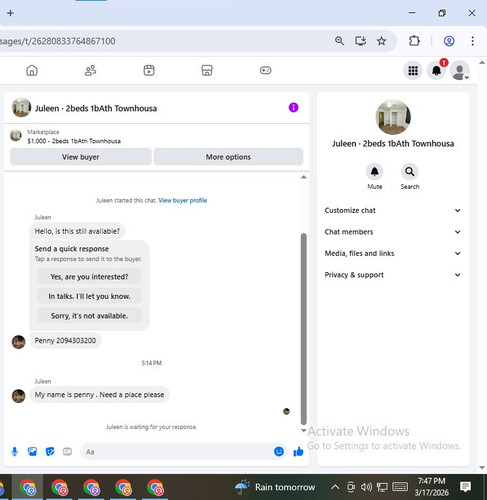Open the account profile avatar menu
487x500 pixels.
point(460,70)
